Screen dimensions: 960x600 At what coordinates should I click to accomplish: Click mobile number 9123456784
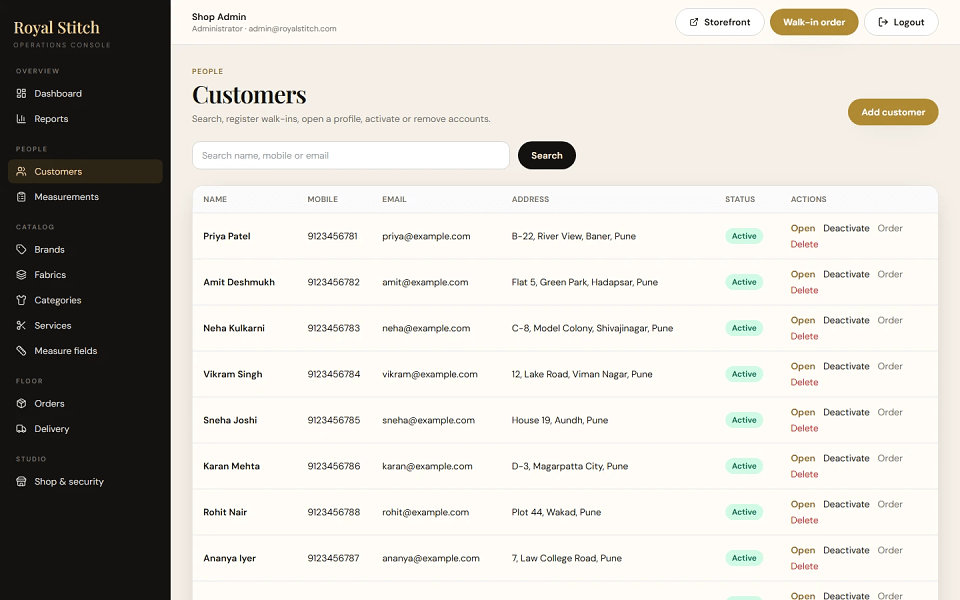click(334, 374)
